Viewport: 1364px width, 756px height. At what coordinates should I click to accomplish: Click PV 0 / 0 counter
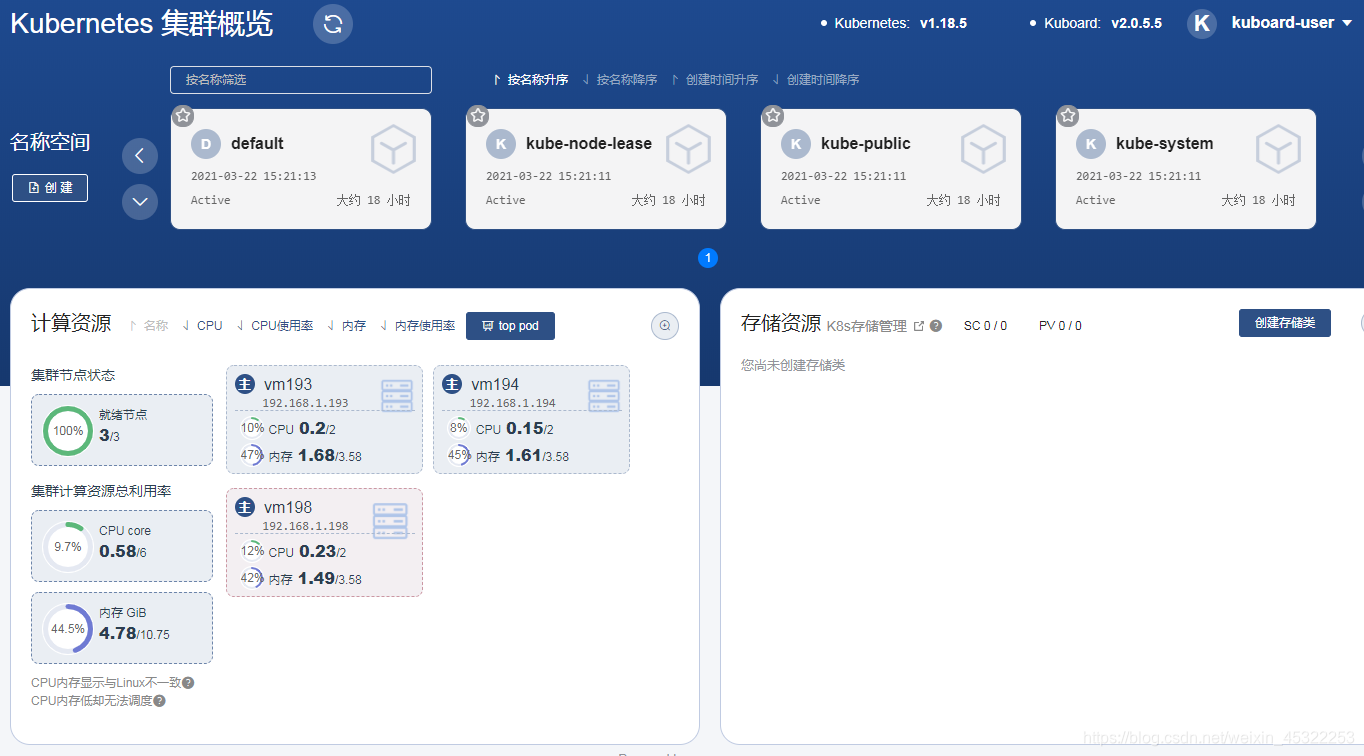point(1060,326)
